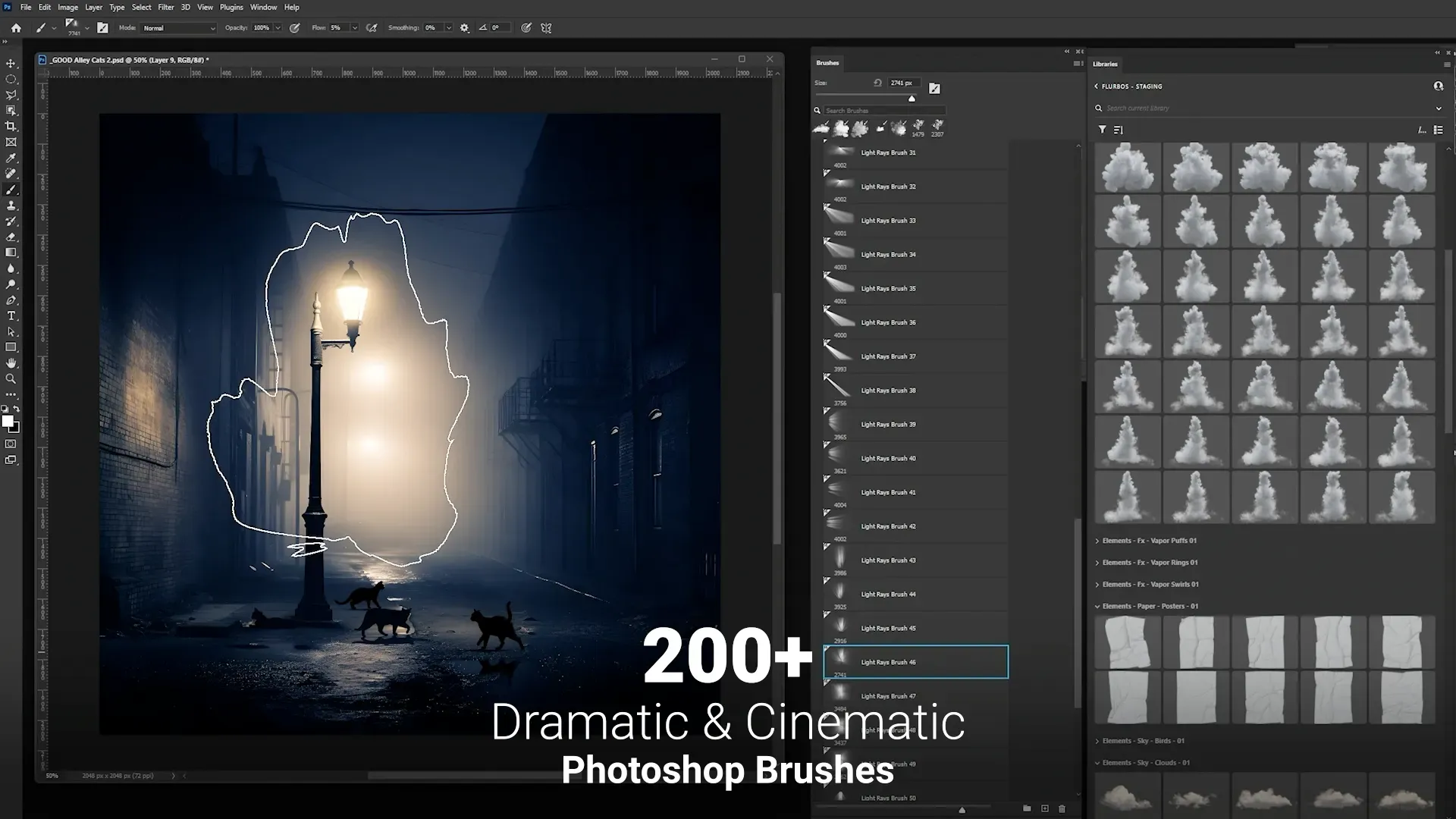
Task: Delete the brush with trash icon
Action: click(x=1062, y=809)
